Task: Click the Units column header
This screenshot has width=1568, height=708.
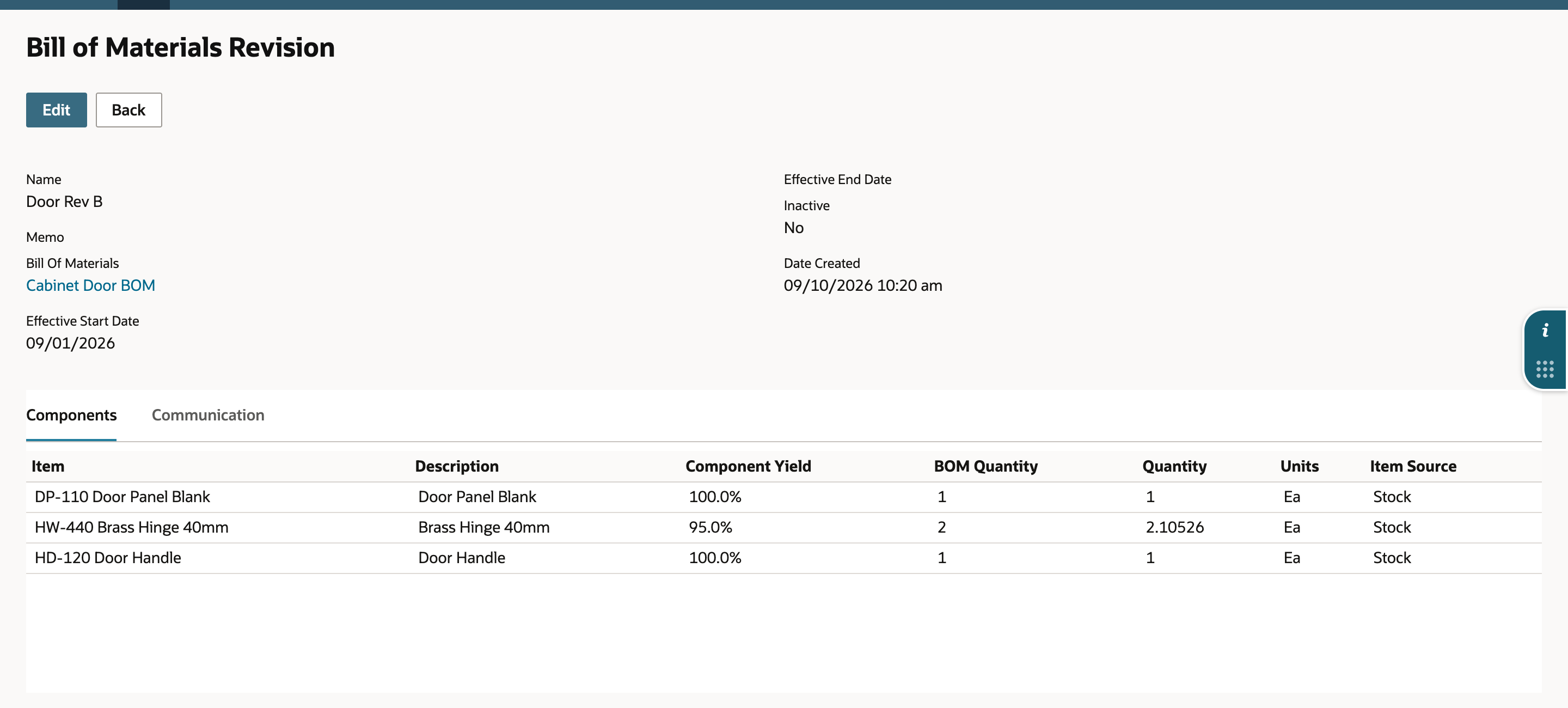Action: point(1300,466)
